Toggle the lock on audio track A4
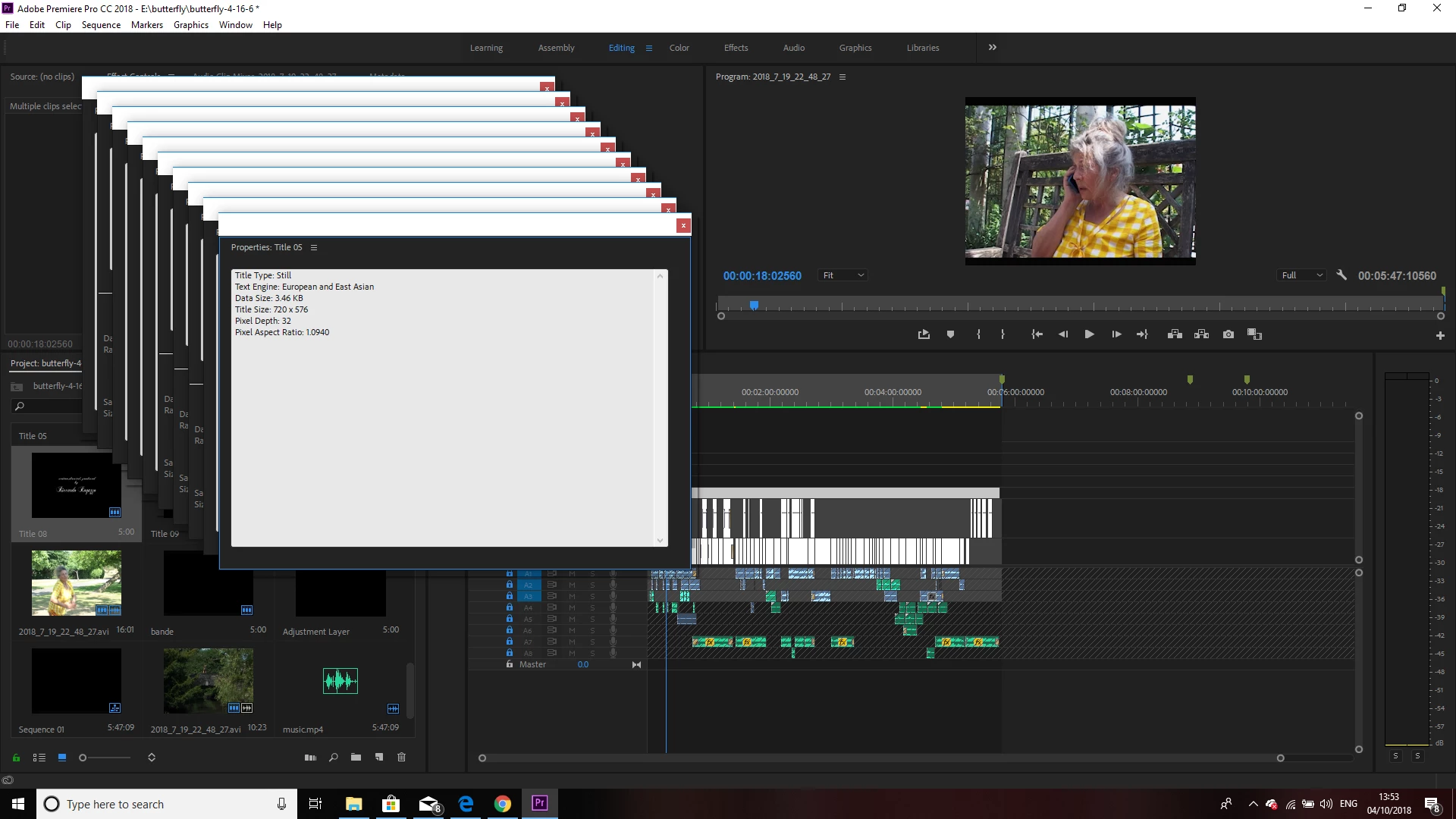Image resolution: width=1456 pixels, height=819 pixels. click(510, 607)
